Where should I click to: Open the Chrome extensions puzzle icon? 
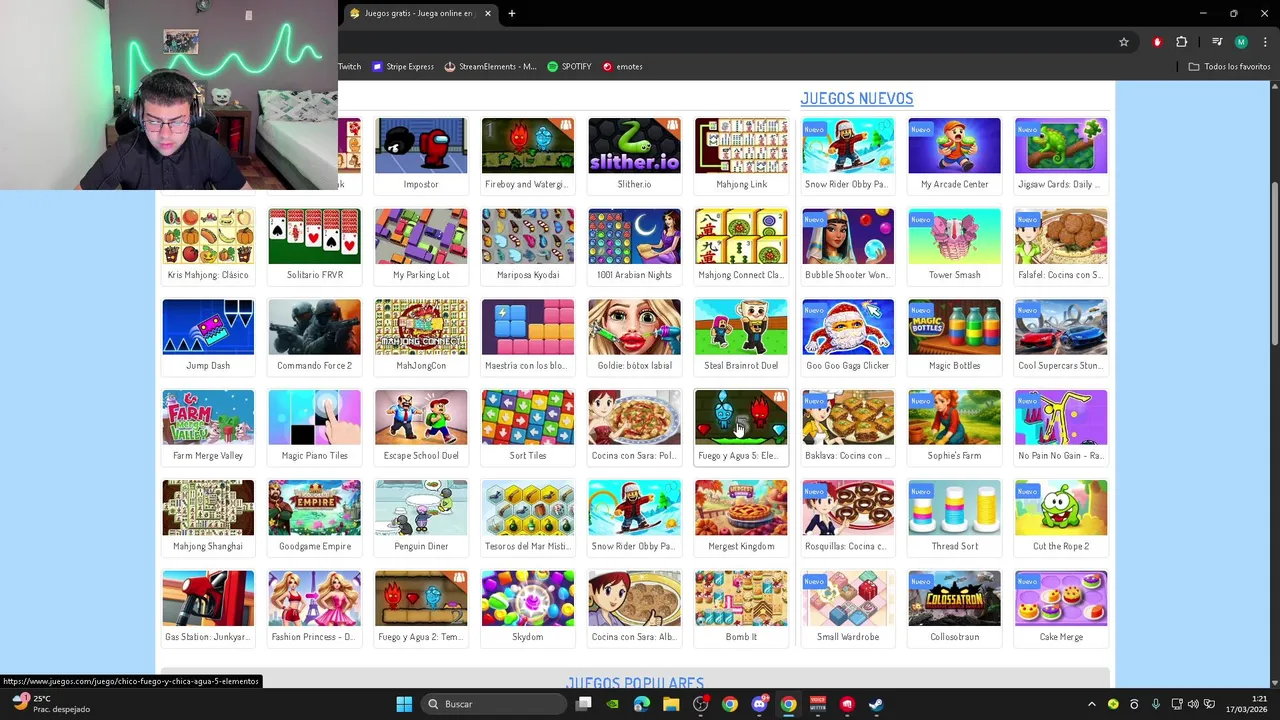pos(1182,42)
